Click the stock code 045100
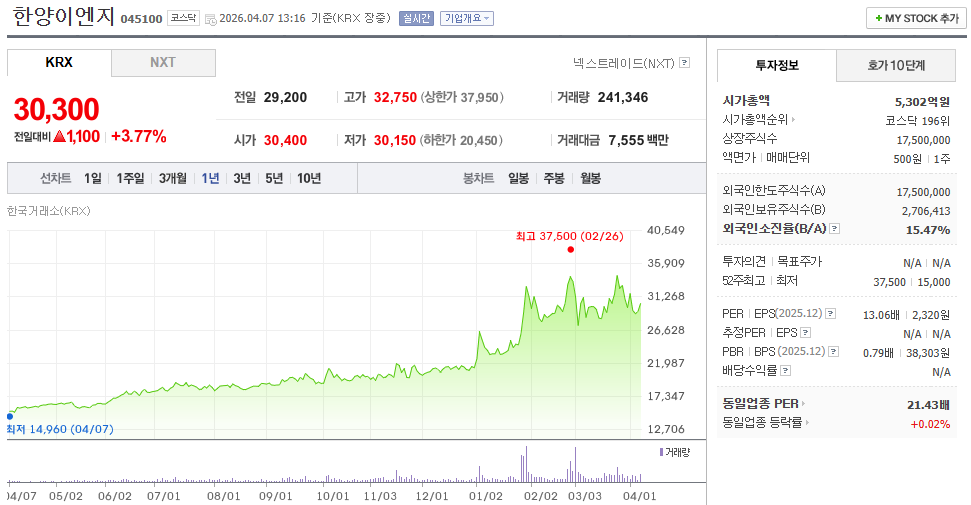971x505 pixels. (141, 19)
